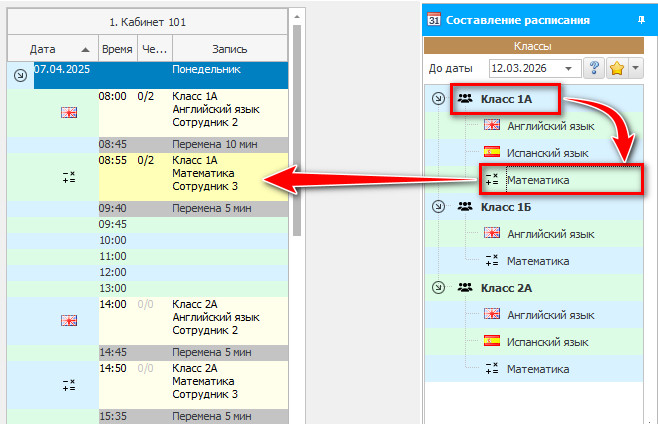Click the Запись column header
The image size is (658, 424).
click(229, 48)
